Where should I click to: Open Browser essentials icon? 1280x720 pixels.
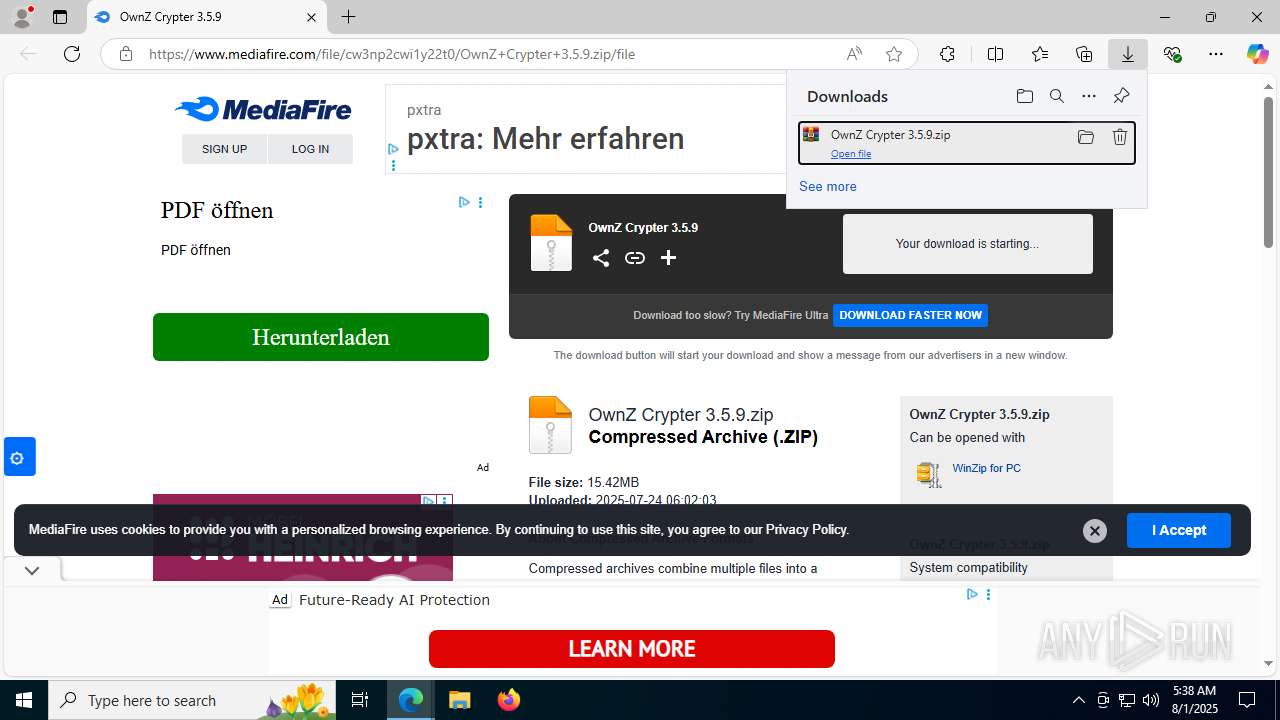click(1172, 54)
